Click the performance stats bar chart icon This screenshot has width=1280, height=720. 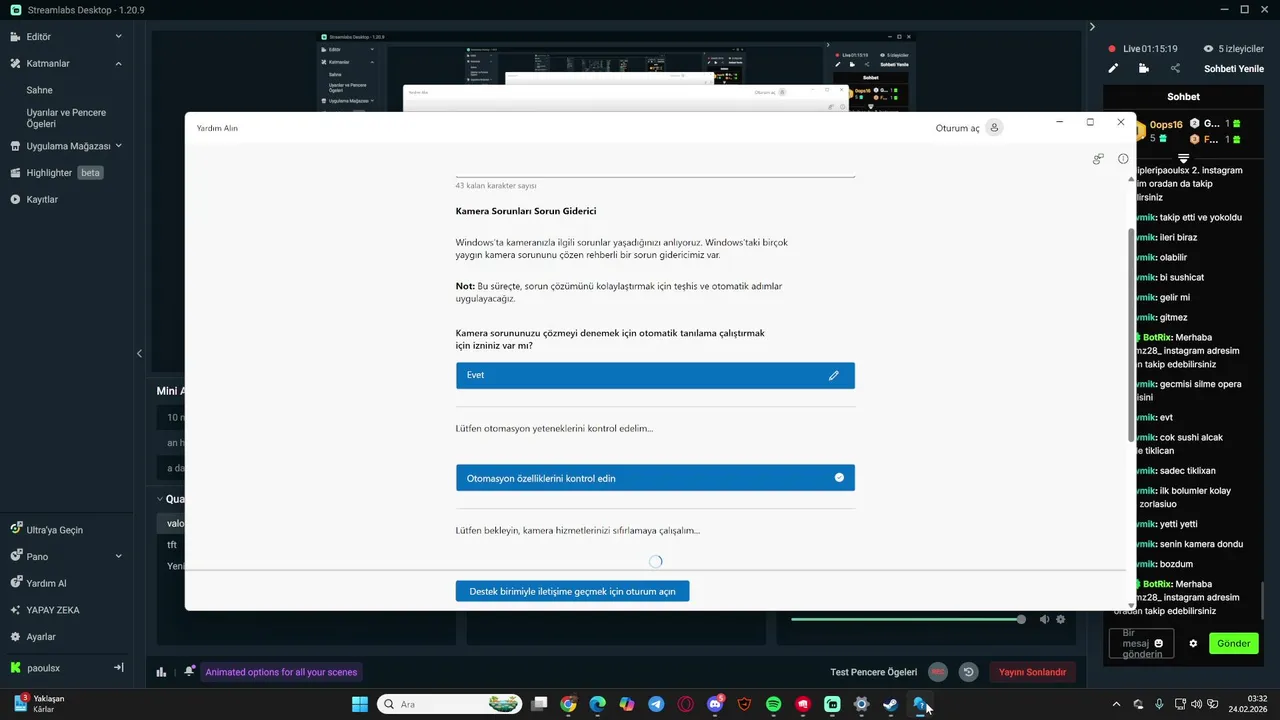click(161, 672)
